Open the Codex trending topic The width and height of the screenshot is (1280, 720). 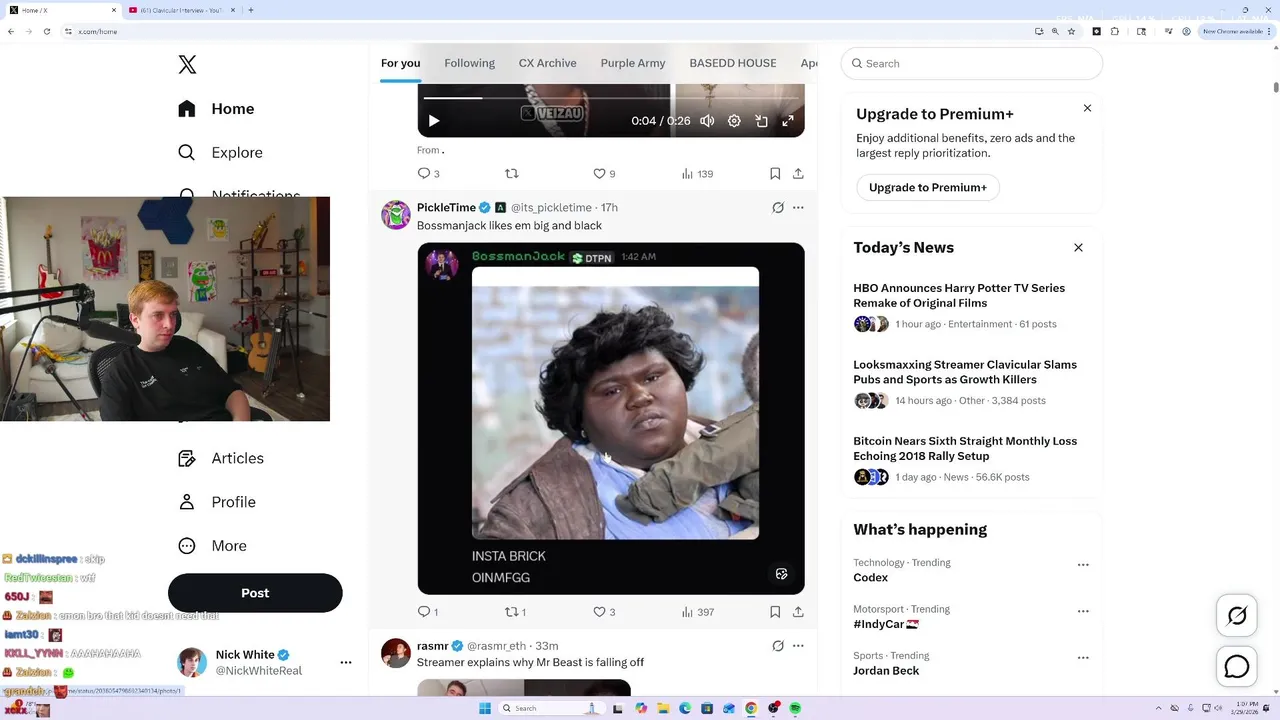(x=870, y=578)
